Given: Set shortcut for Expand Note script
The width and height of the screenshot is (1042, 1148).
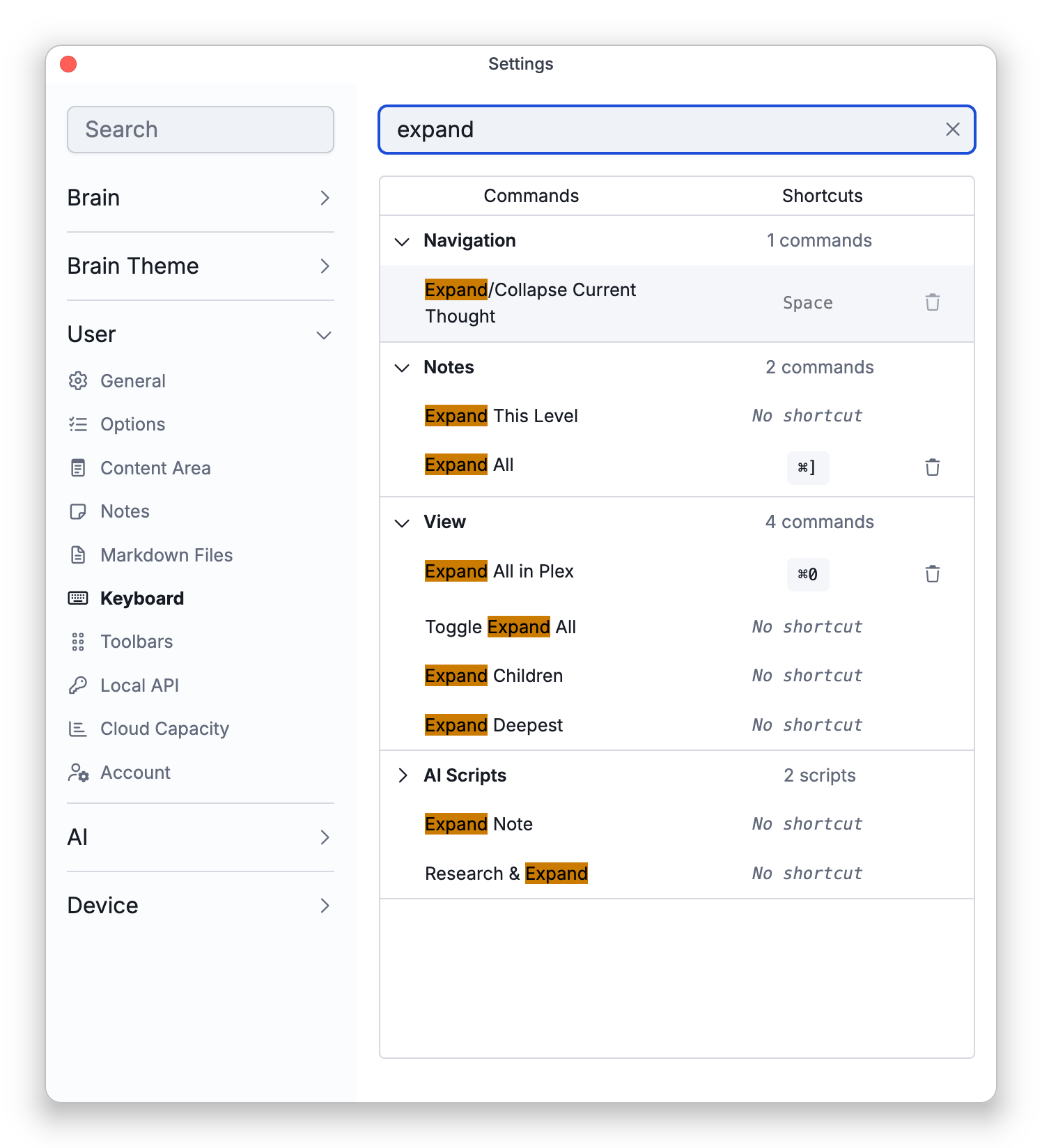Looking at the screenshot, I should tap(807, 824).
